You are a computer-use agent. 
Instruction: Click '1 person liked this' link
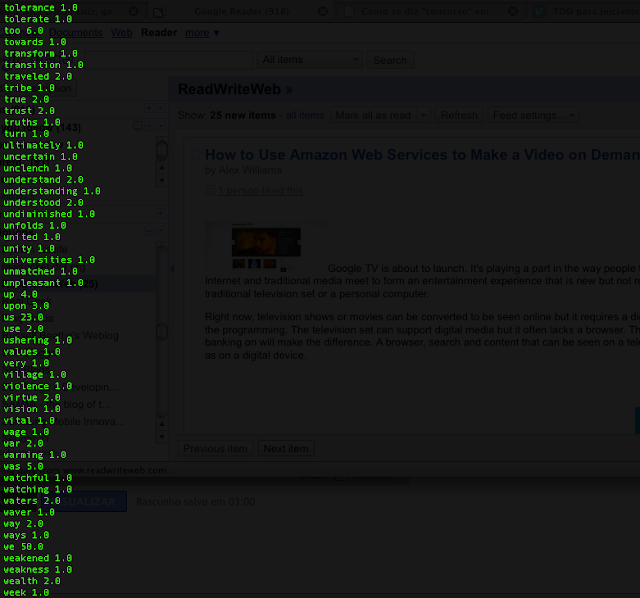pos(260,191)
